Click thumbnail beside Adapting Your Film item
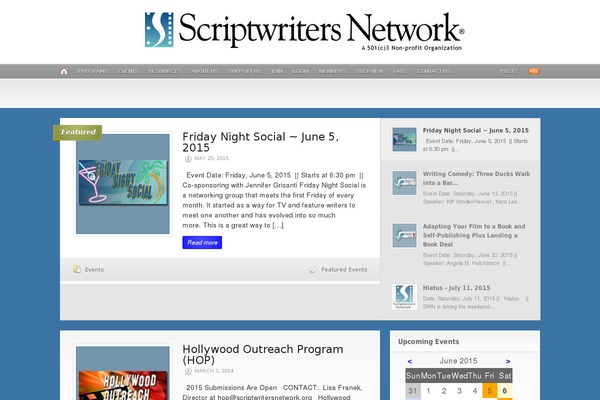The width and height of the screenshot is (600, 400). 404,235
